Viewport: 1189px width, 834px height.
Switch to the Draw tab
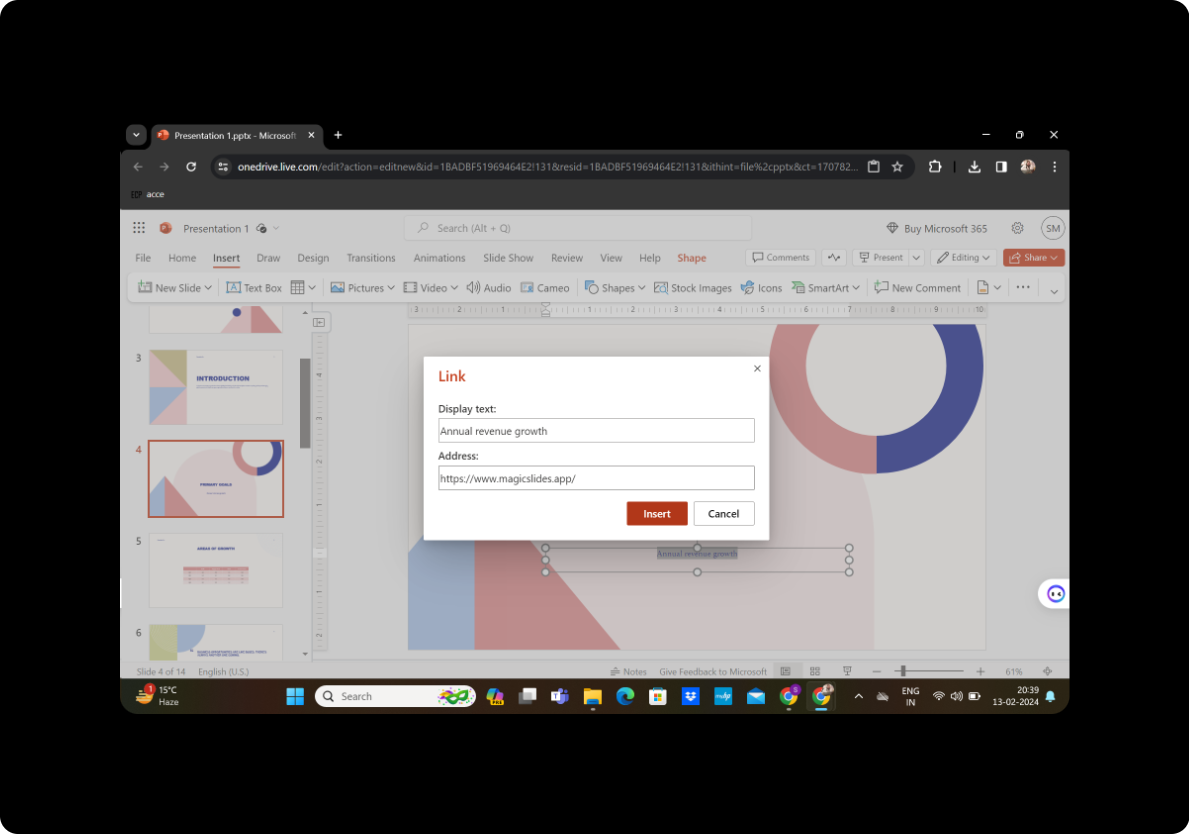pyautogui.click(x=268, y=258)
